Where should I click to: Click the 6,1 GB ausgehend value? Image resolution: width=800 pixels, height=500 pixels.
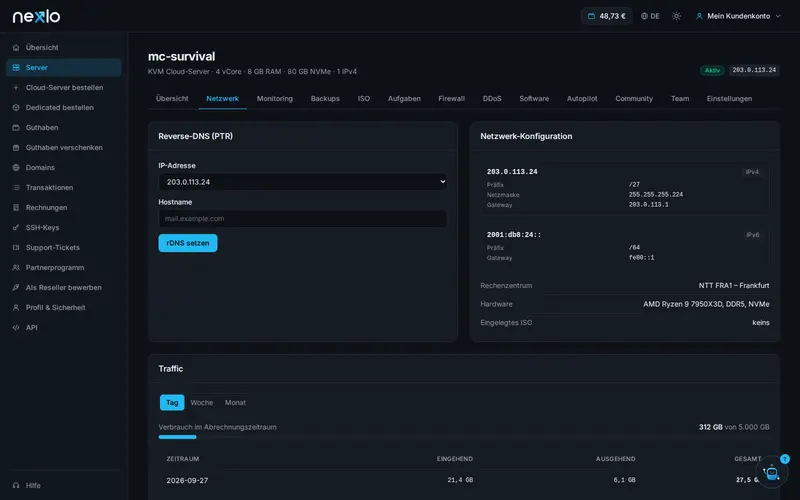pyautogui.click(x=624, y=480)
